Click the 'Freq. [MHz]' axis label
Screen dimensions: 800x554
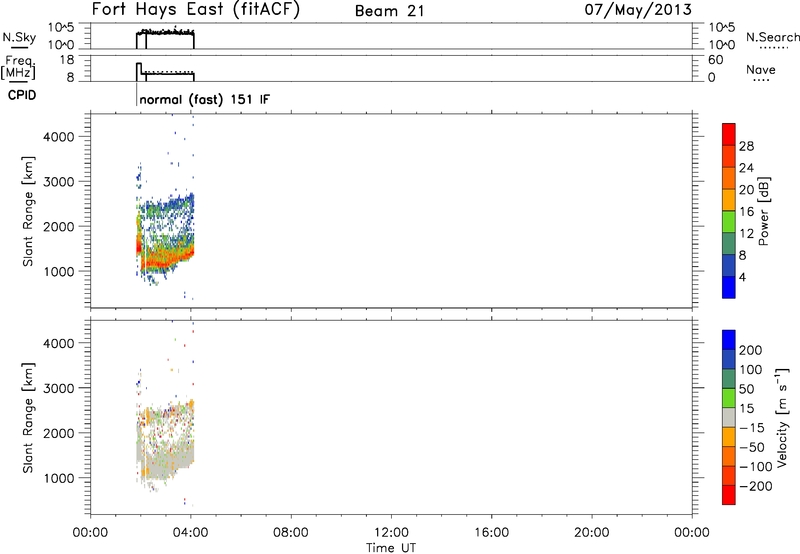(18, 68)
